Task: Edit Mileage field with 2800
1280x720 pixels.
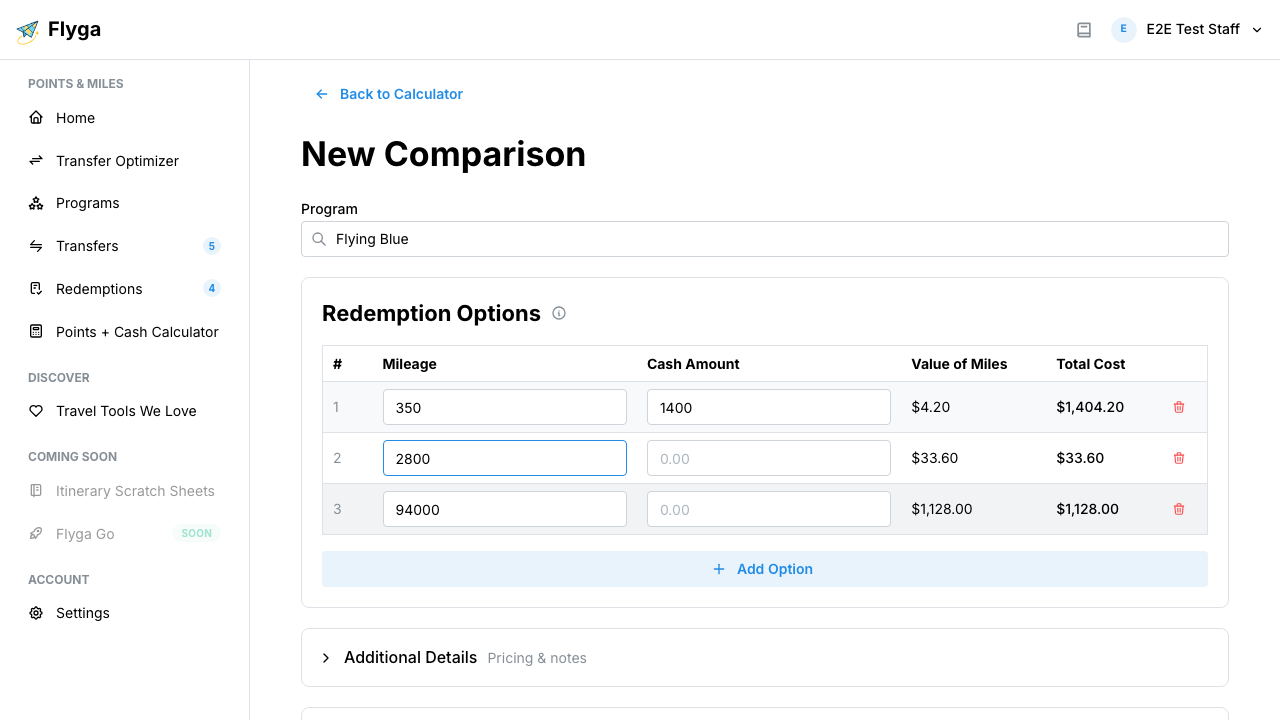Action: tap(505, 458)
